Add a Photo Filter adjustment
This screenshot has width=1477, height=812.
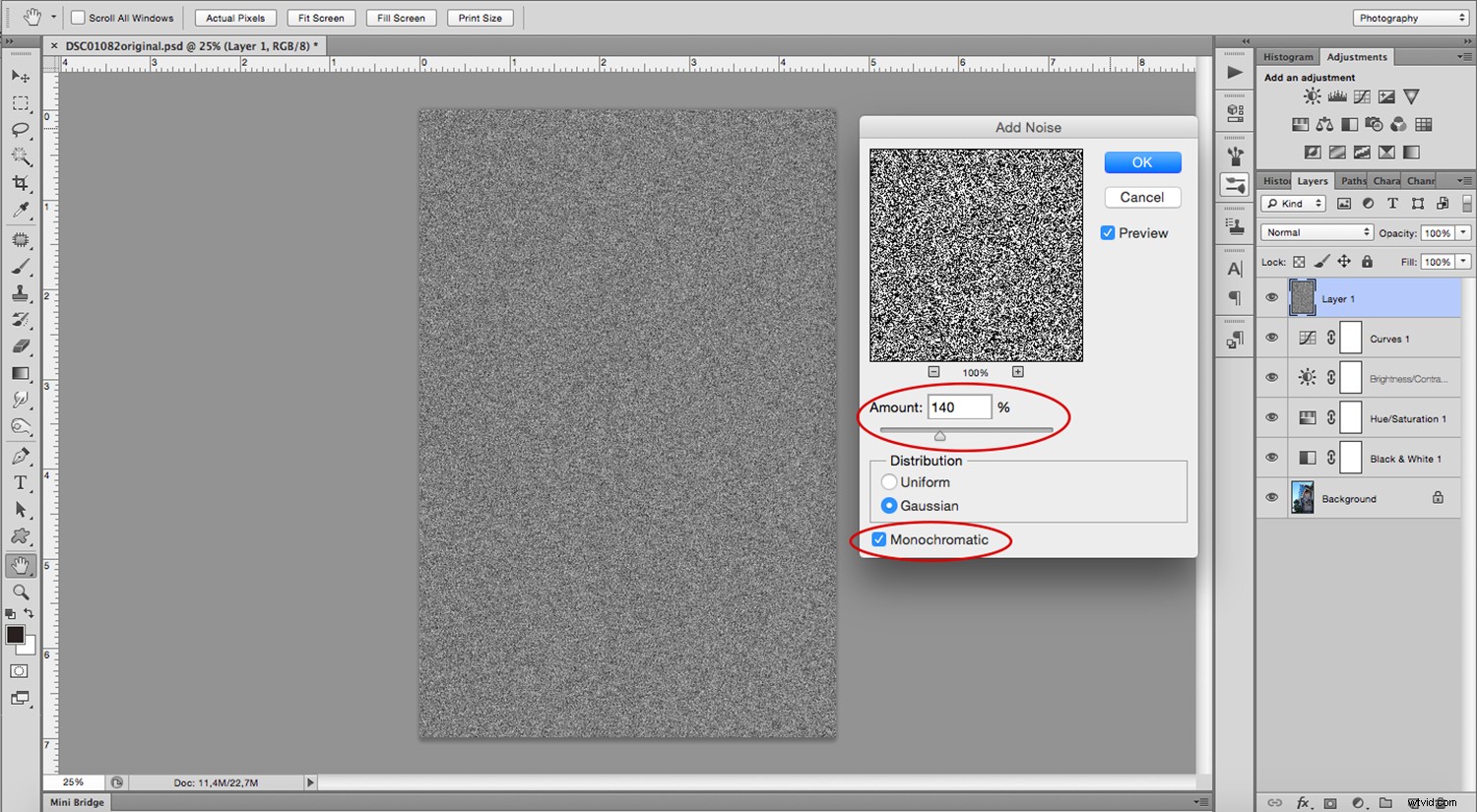tap(1374, 124)
